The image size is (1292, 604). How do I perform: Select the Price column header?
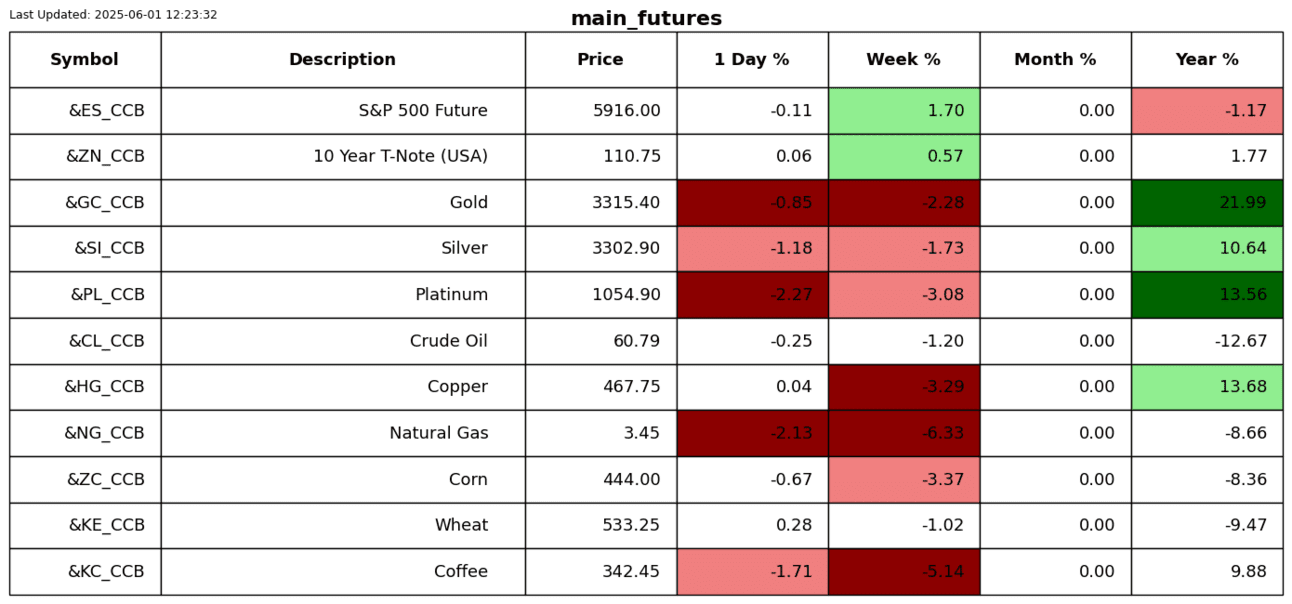point(600,60)
